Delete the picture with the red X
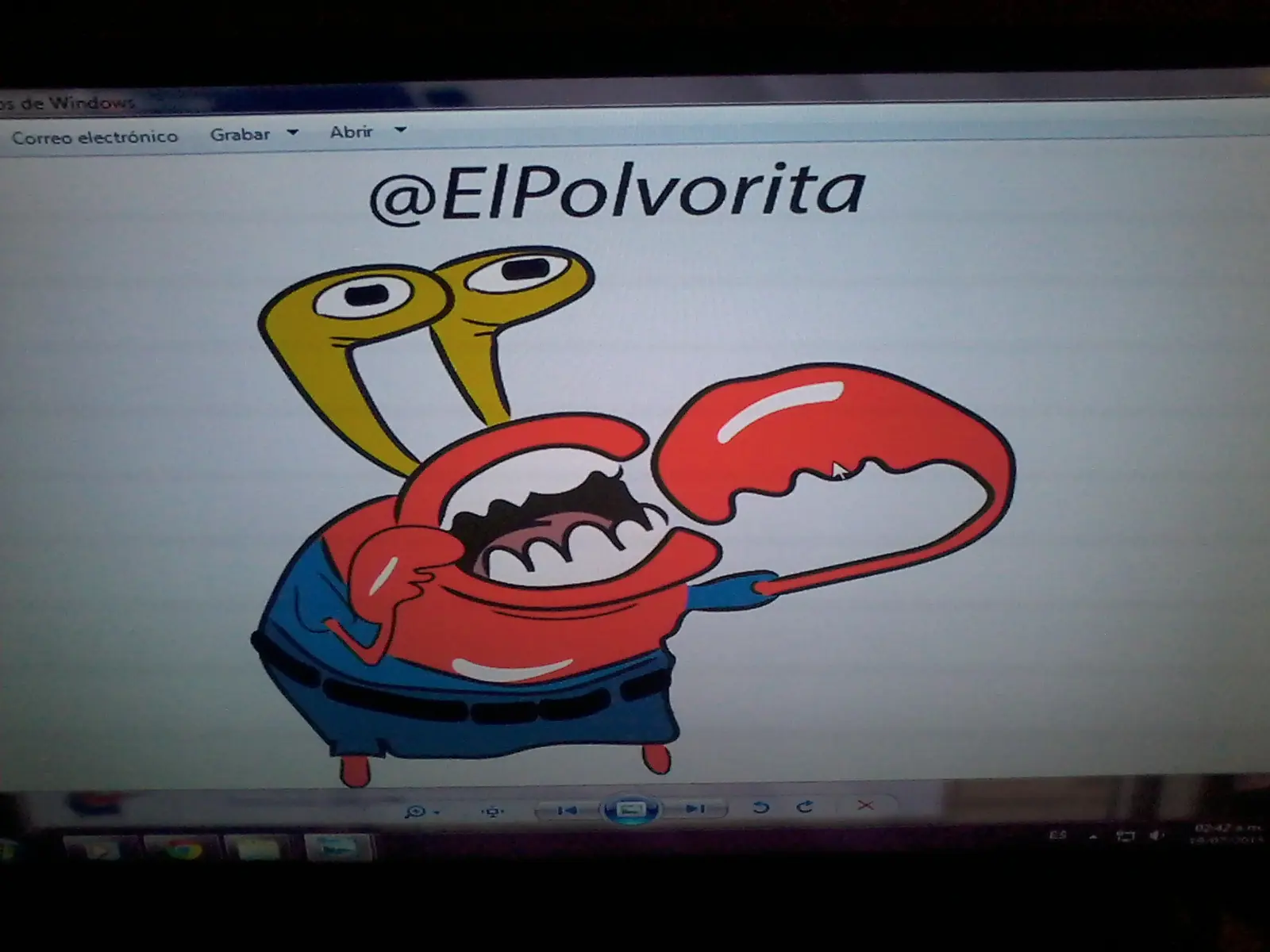Image resolution: width=1270 pixels, height=952 pixels. coord(865,805)
